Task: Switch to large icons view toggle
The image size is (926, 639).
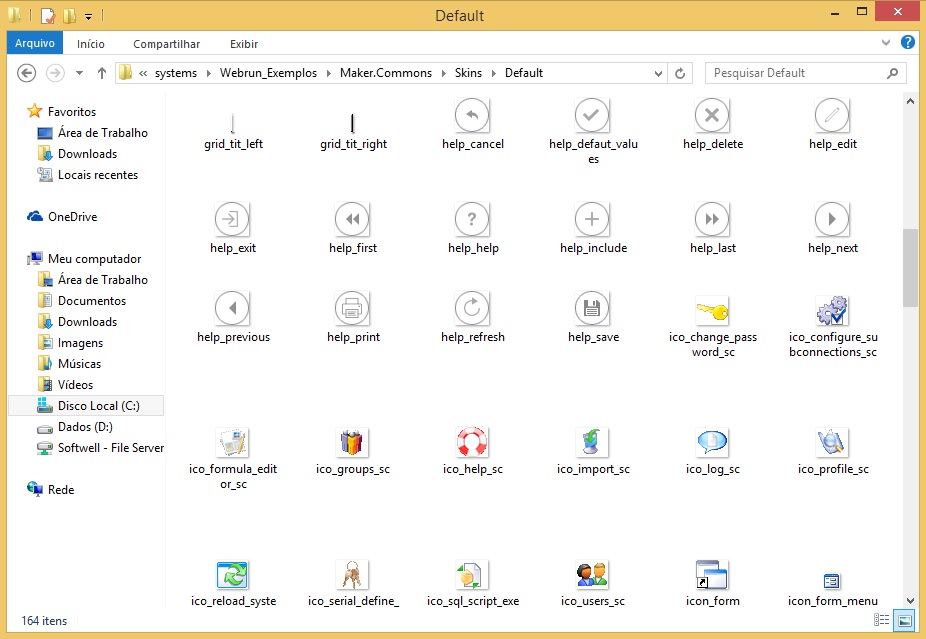Action: [905, 621]
